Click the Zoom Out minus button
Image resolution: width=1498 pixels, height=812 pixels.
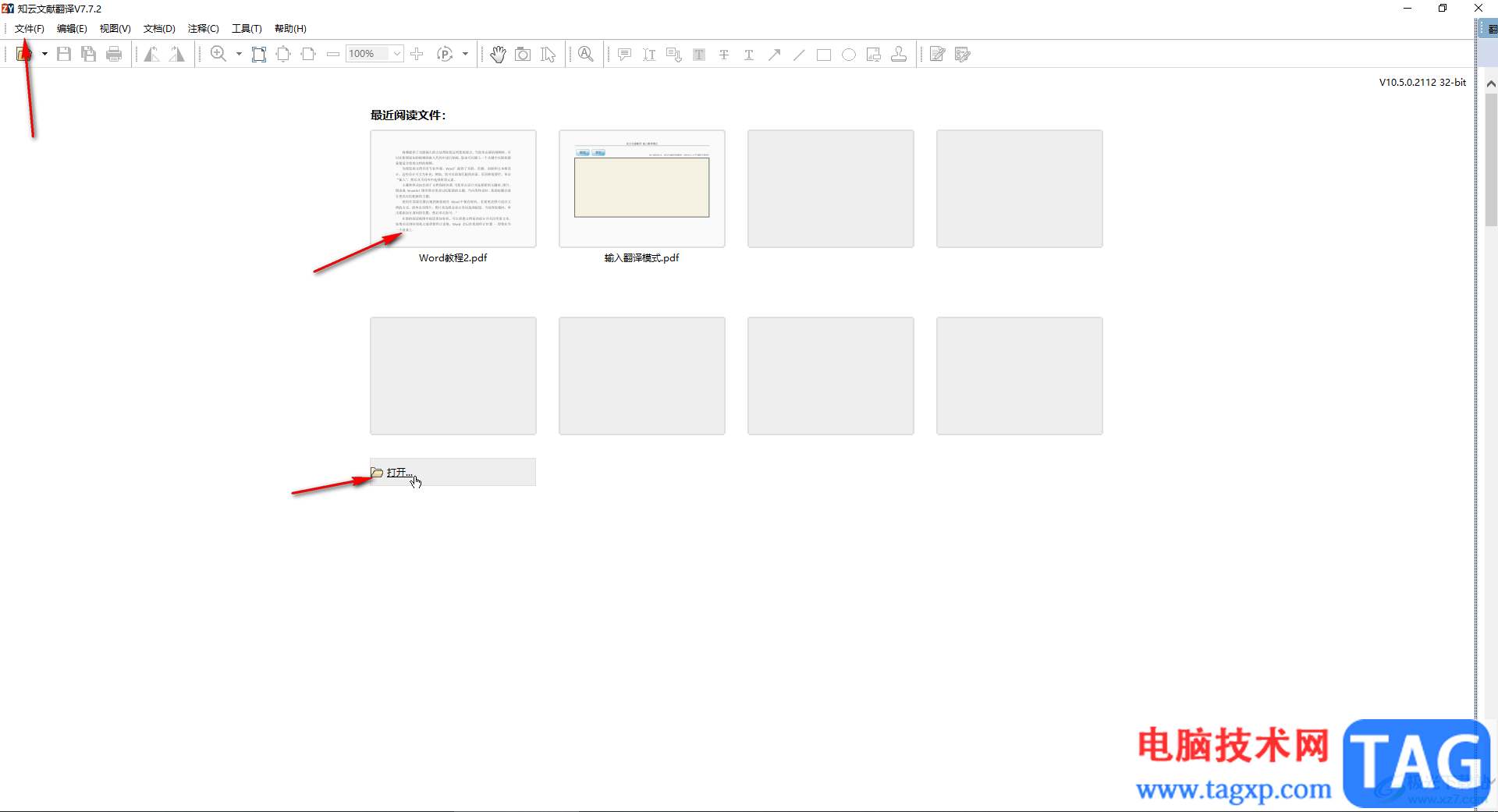(x=333, y=54)
